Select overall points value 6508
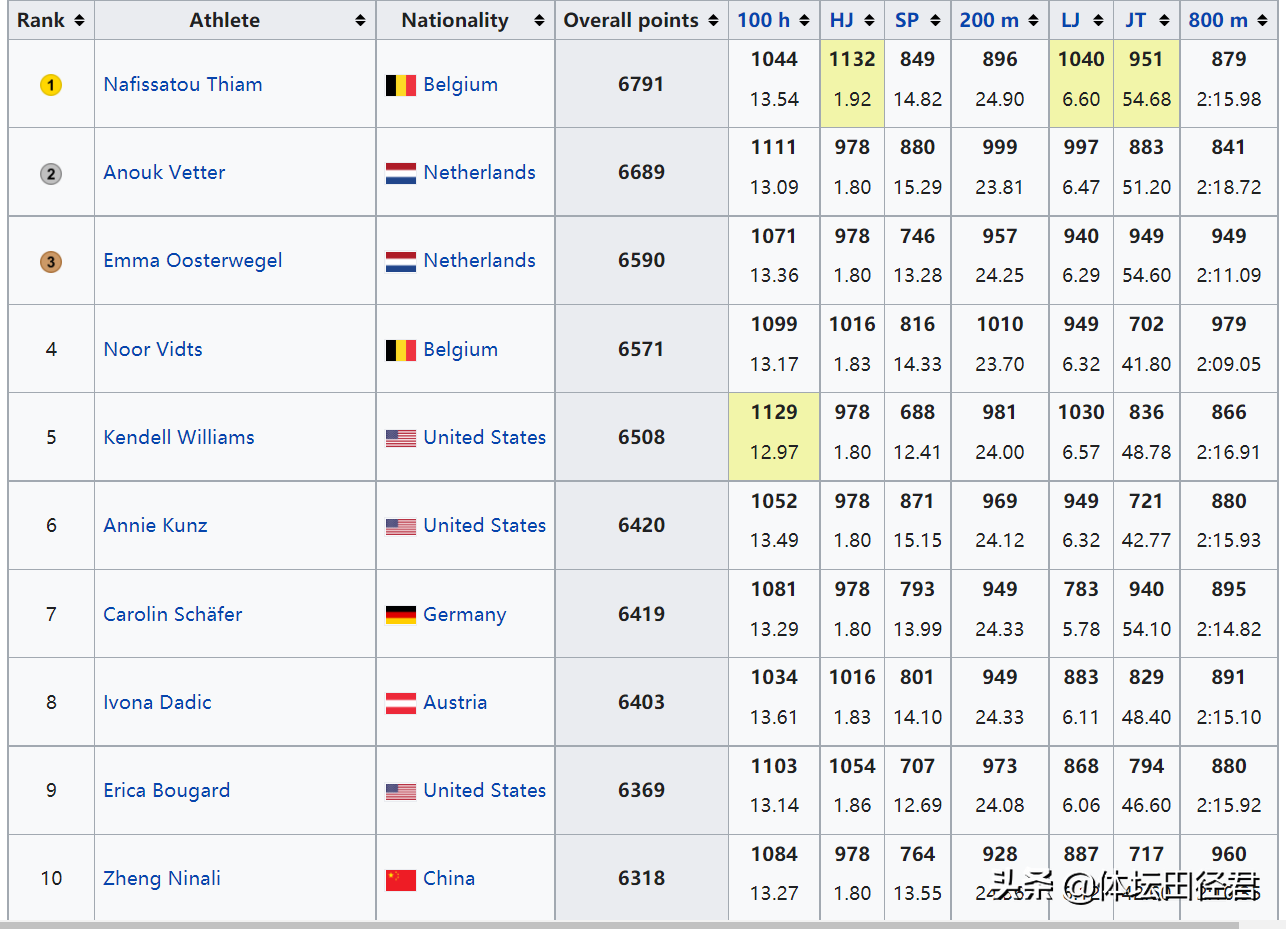Viewport: 1286px width, 929px height. coord(641,438)
